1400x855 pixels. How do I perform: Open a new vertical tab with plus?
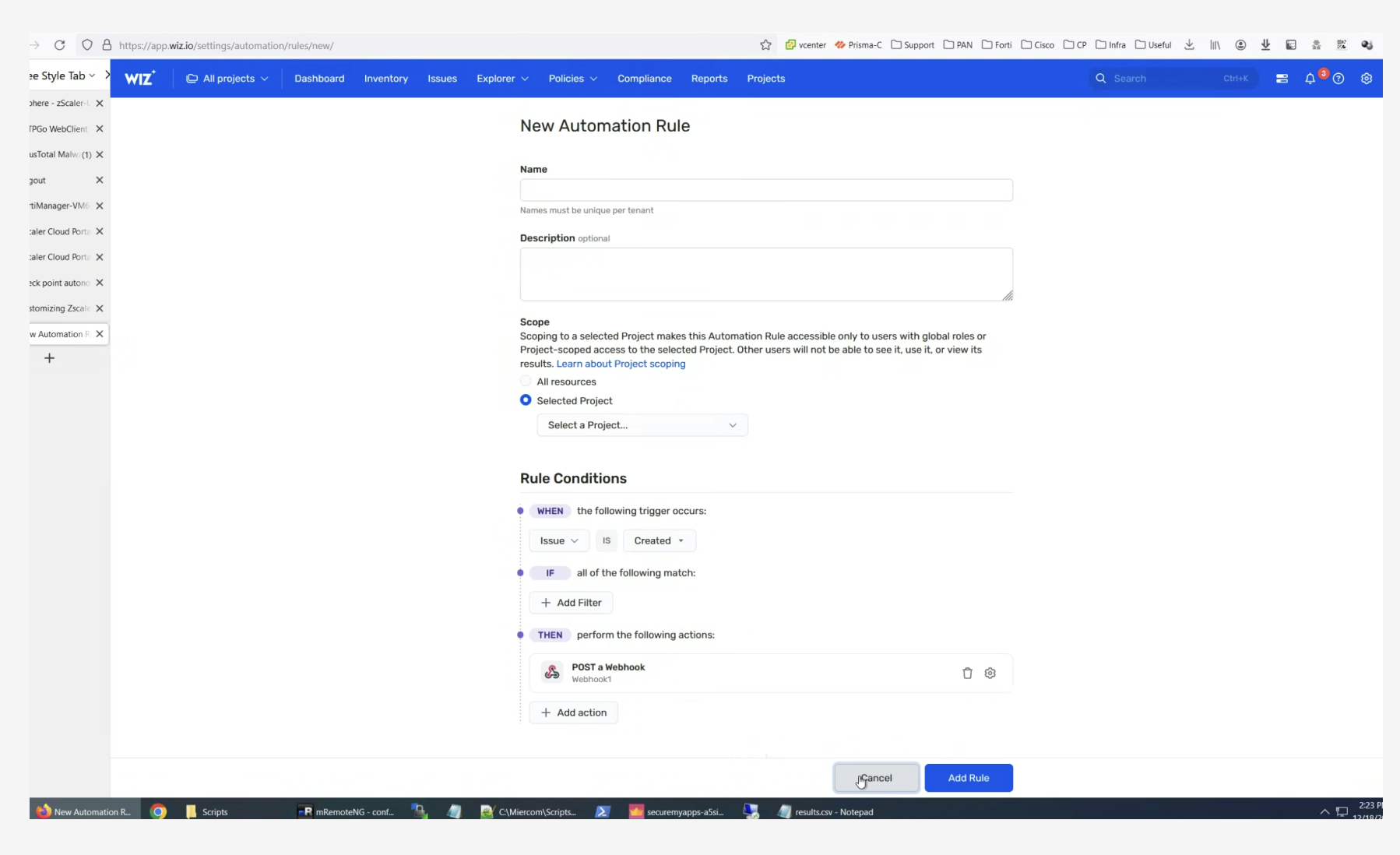(49, 358)
